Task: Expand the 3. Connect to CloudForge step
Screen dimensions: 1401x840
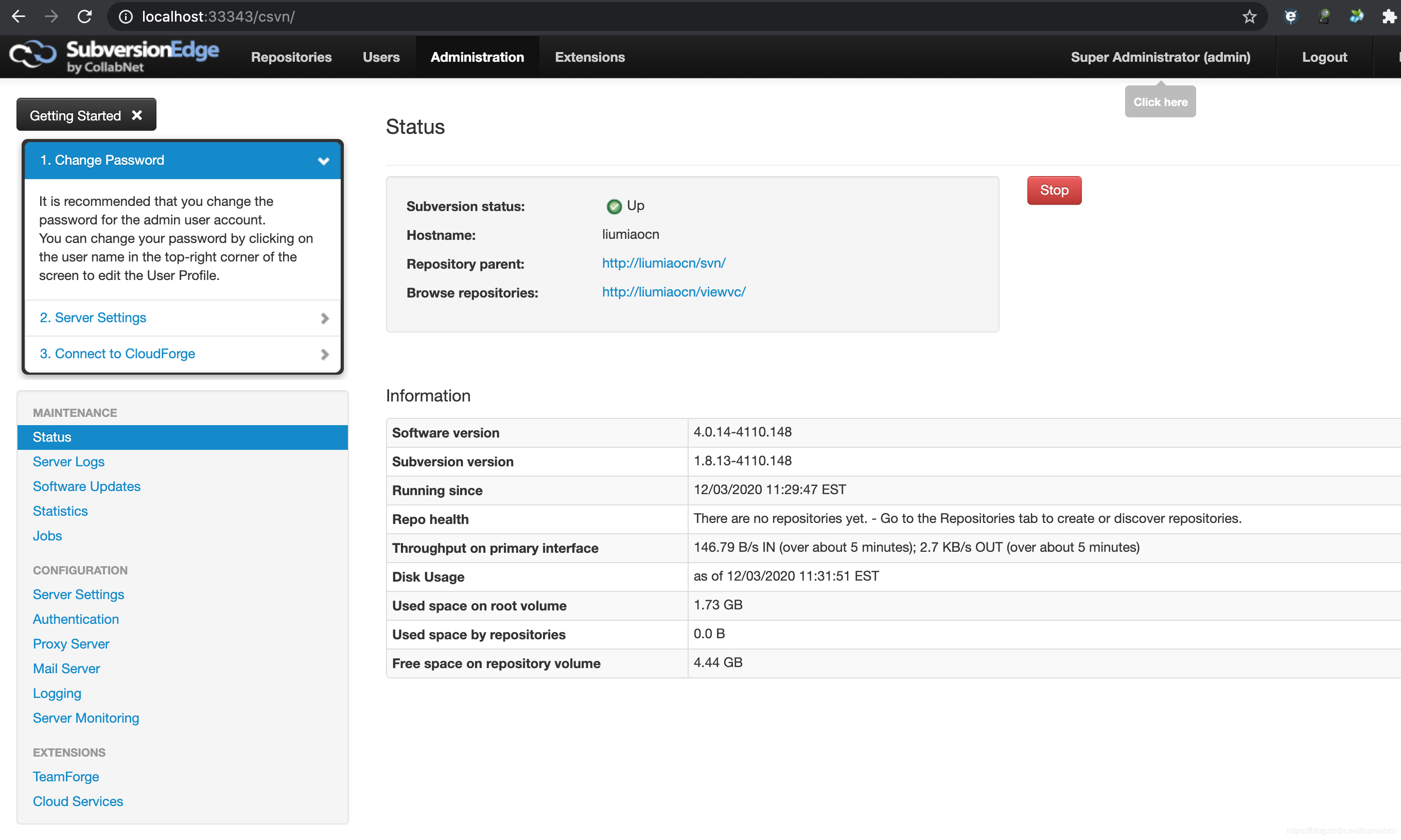Action: pyautogui.click(x=182, y=354)
